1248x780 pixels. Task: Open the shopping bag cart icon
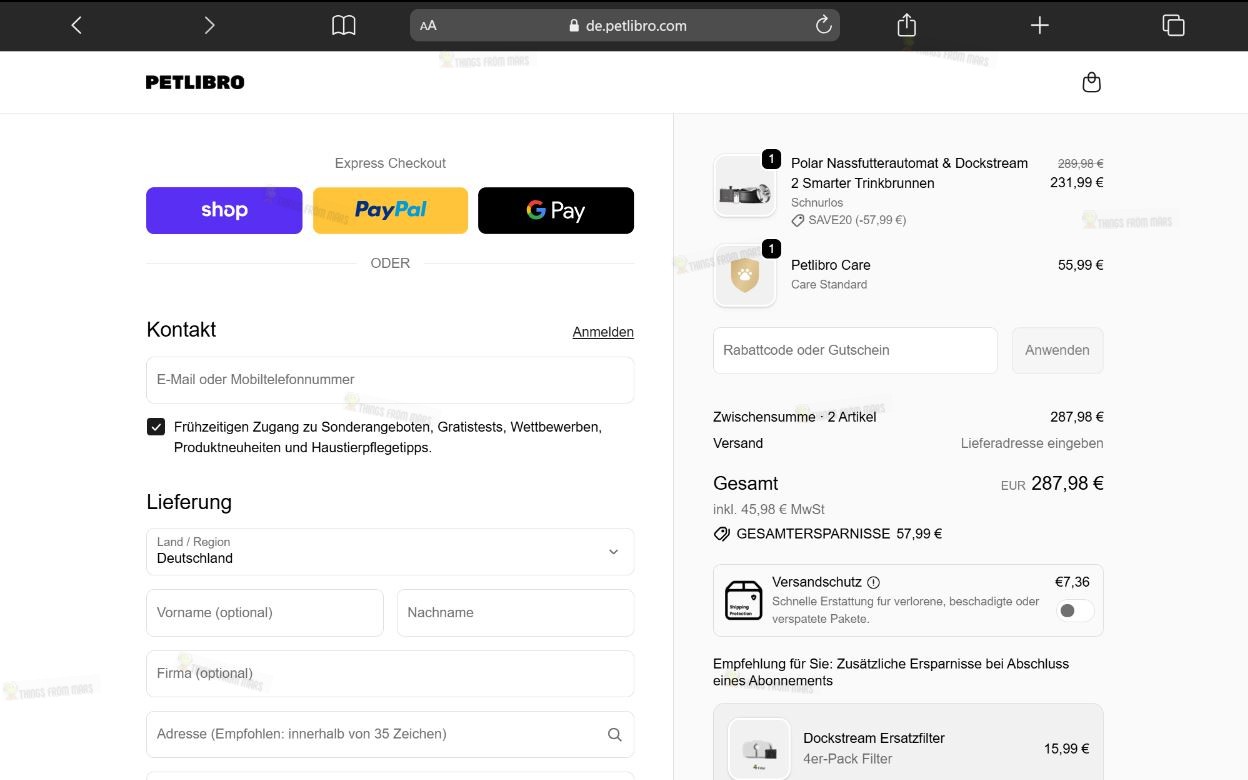coord(1092,82)
